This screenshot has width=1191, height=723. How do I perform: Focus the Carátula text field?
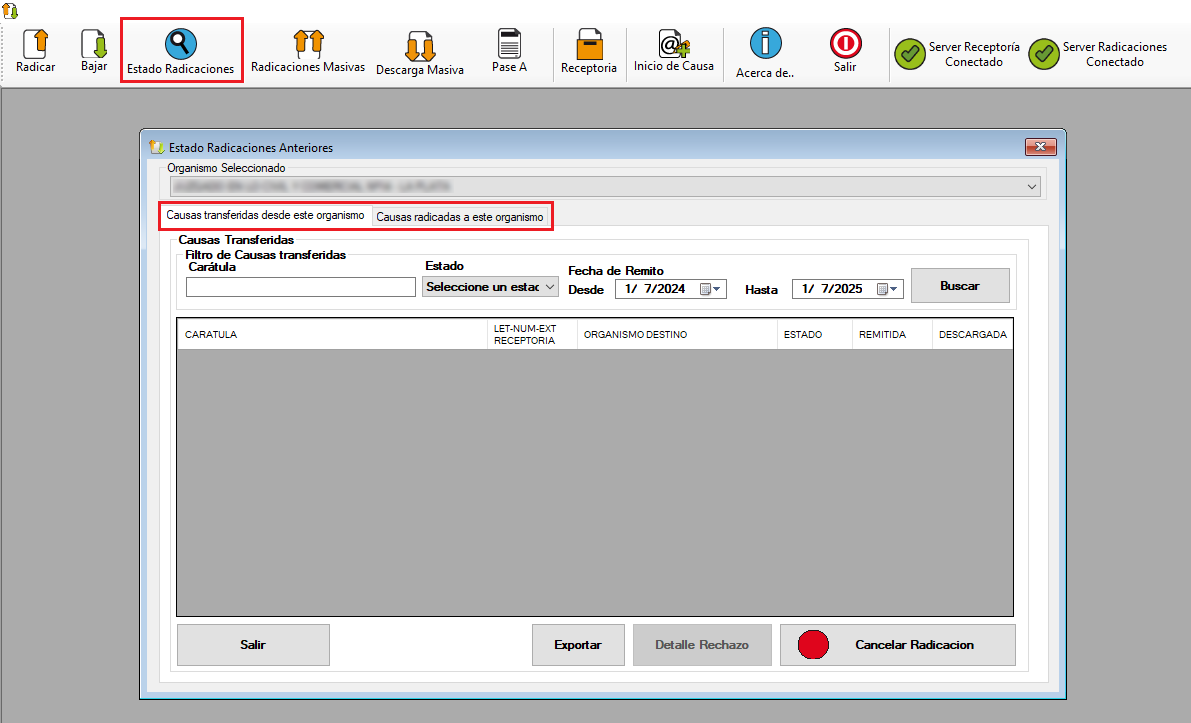[300, 287]
